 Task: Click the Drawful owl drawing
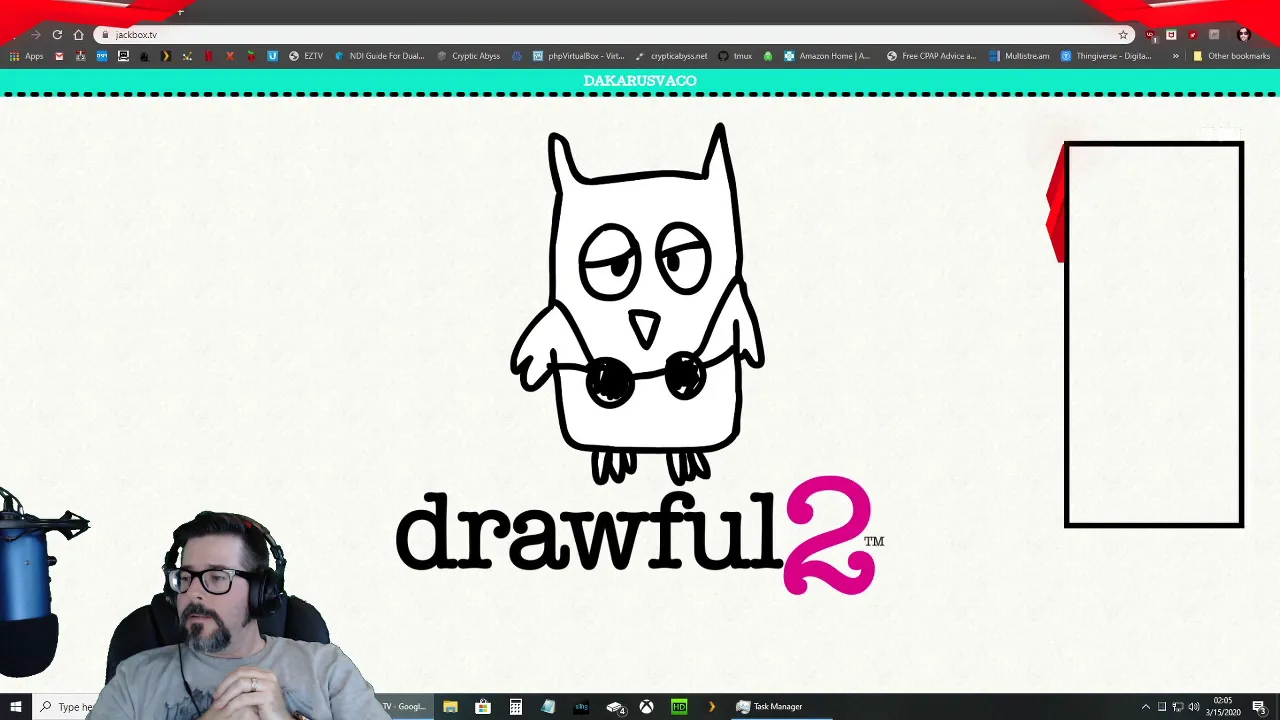pyautogui.click(x=638, y=303)
